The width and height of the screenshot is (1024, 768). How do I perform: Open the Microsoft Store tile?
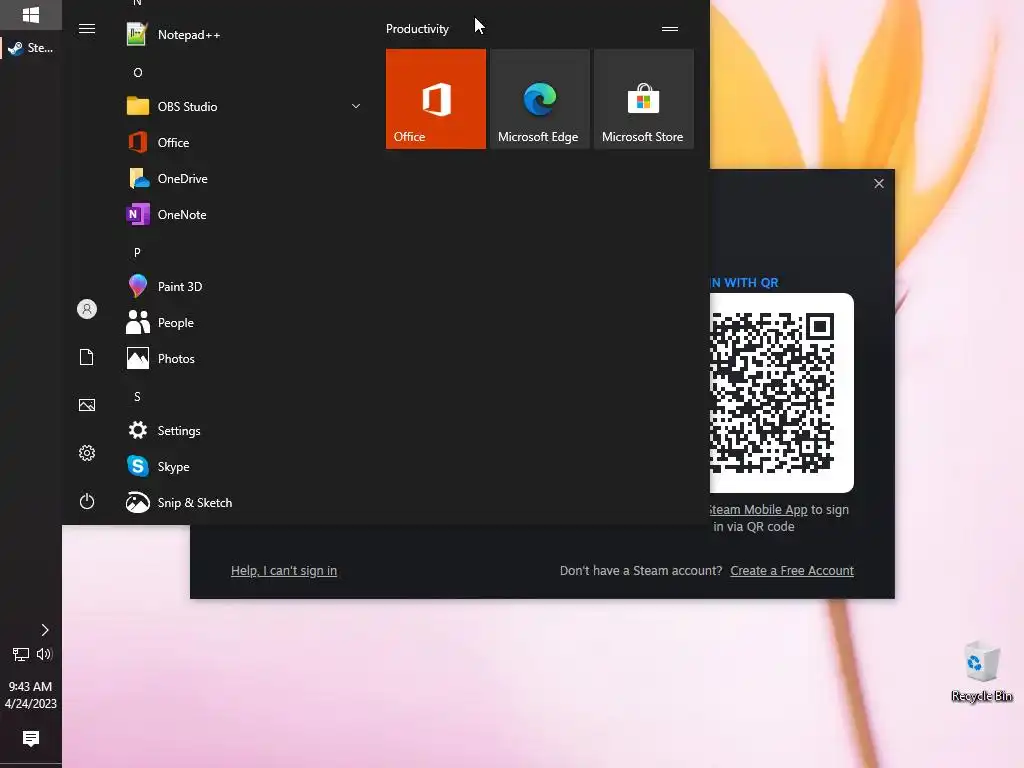pyautogui.click(x=643, y=99)
